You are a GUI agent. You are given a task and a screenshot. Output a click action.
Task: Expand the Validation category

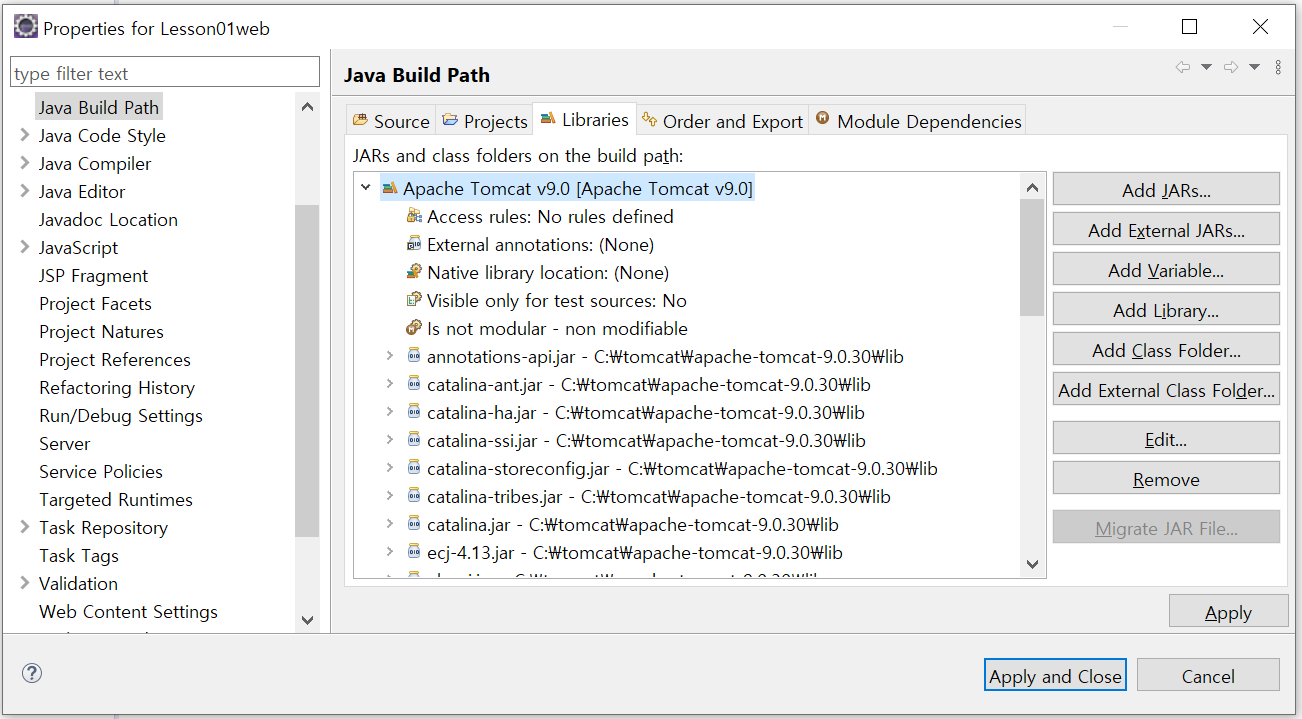pos(24,583)
